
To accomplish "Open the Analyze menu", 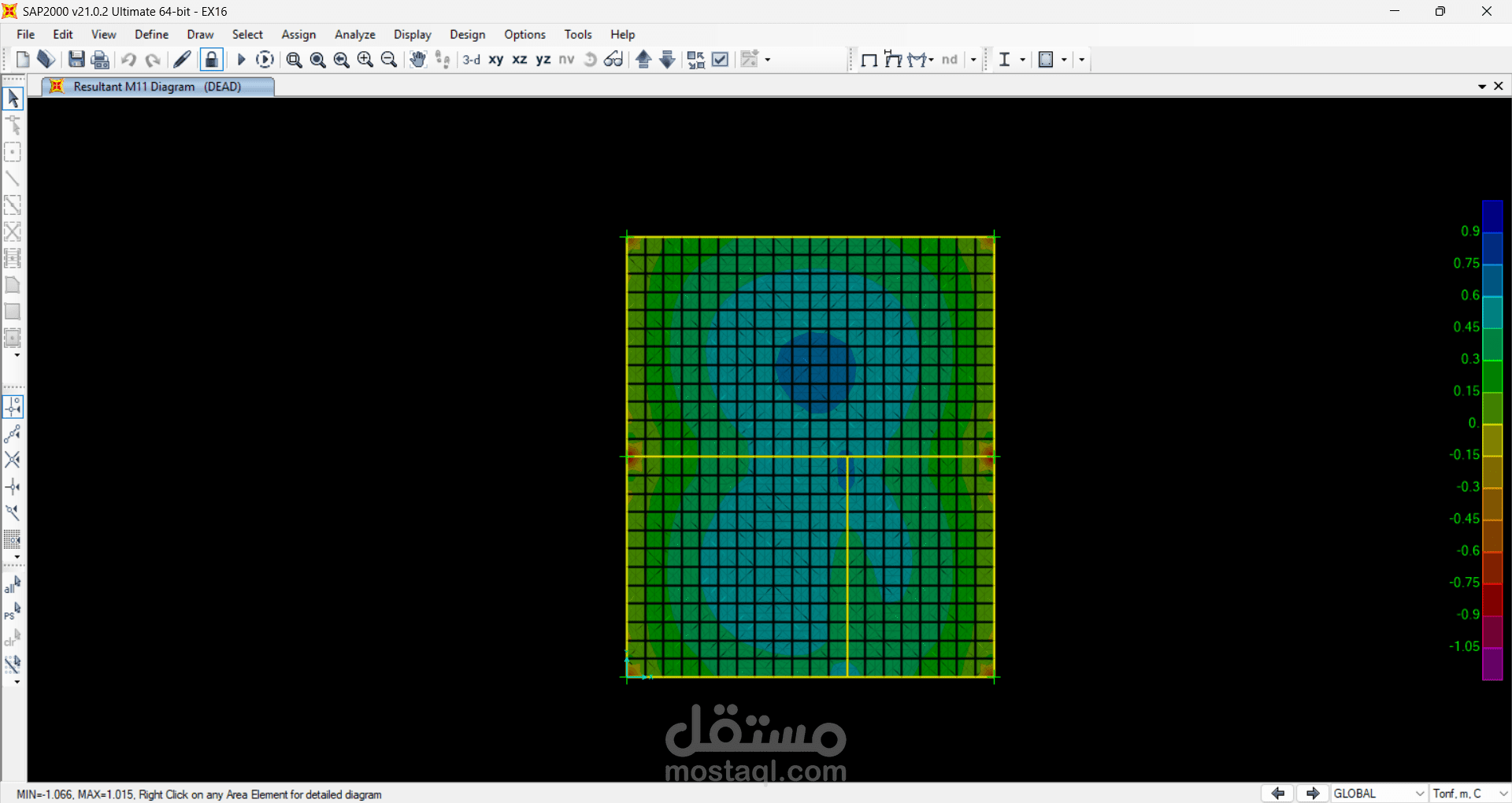I will click(x=354, y=35).
